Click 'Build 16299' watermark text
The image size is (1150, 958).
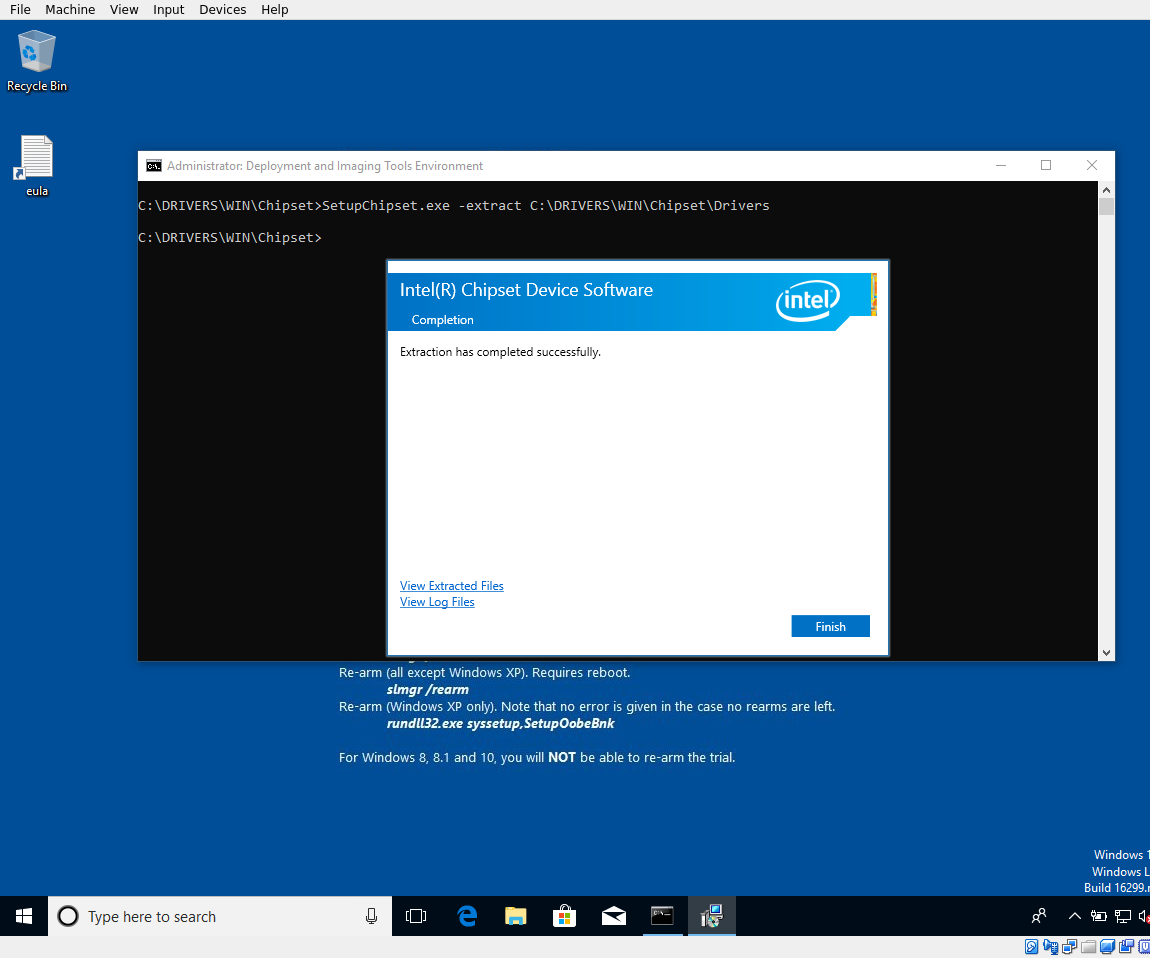pyautogui.click(x=1116, y=888)
